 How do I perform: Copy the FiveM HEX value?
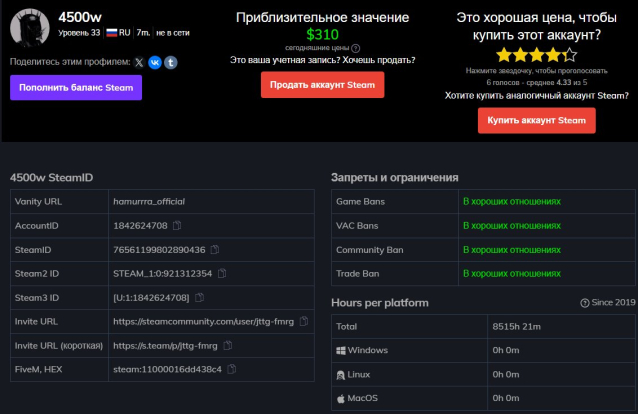pos(232,369)
